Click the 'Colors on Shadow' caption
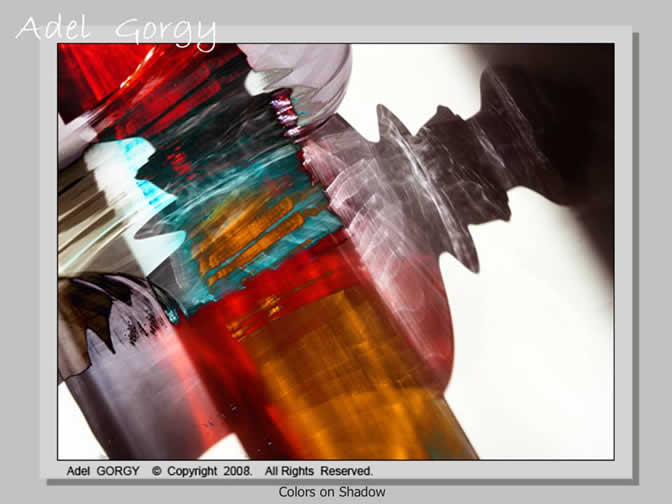672x504 pixels. 335,492
